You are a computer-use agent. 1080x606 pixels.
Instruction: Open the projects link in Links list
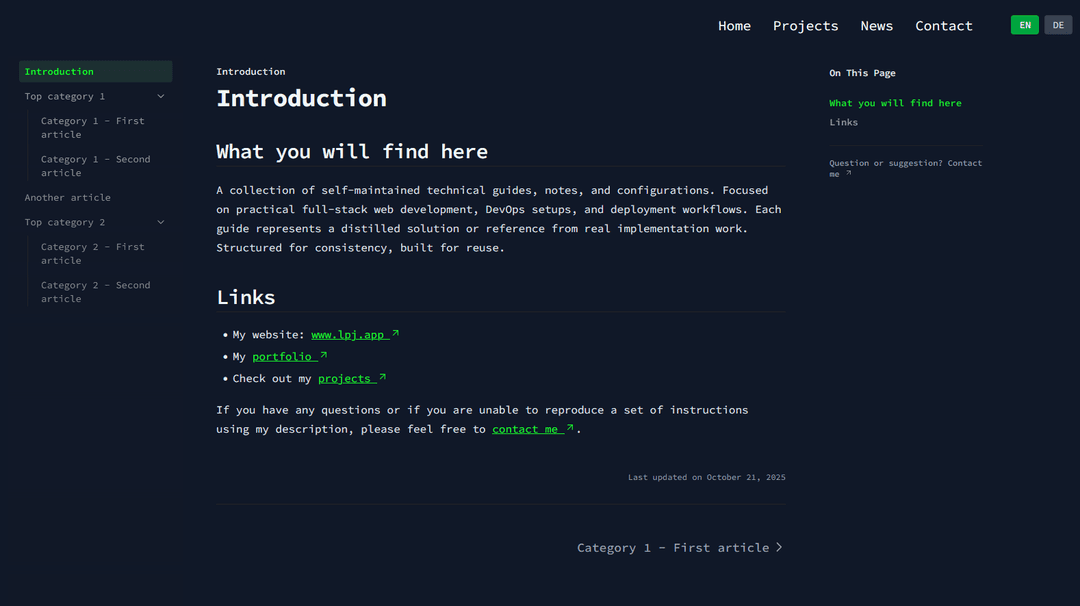[x=344, y=379]
